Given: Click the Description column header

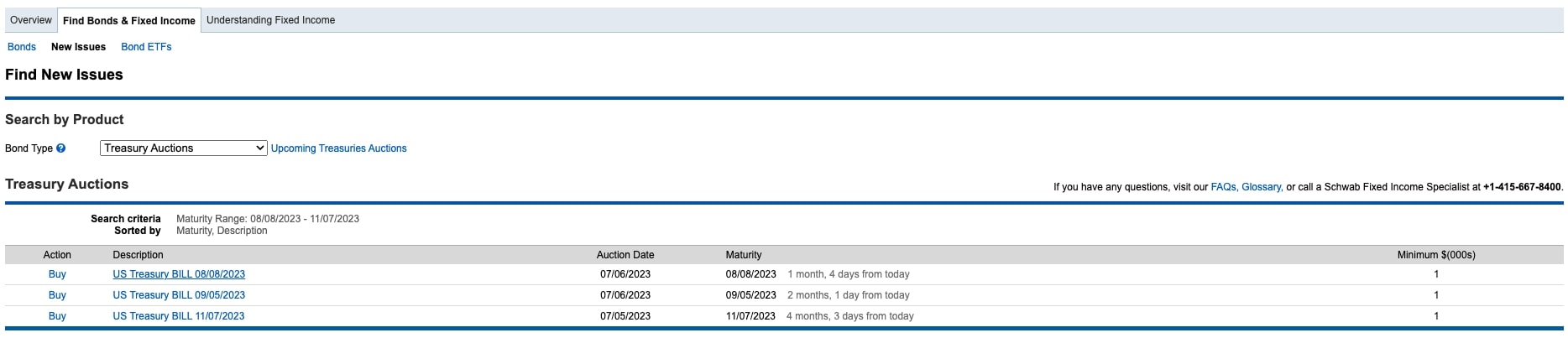Looking at the screenshot, I should point(139,255).
